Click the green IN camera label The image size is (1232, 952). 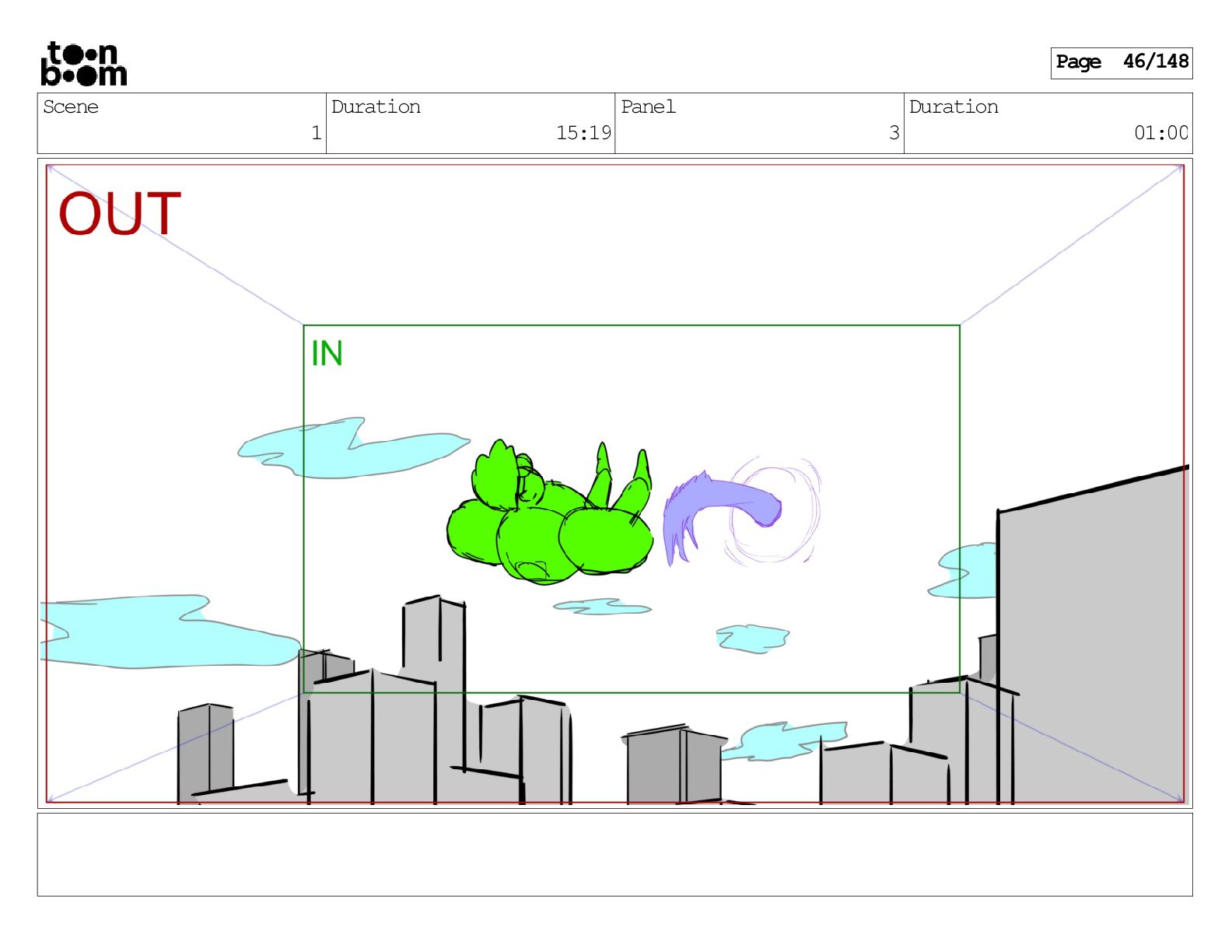coord(327,353)
